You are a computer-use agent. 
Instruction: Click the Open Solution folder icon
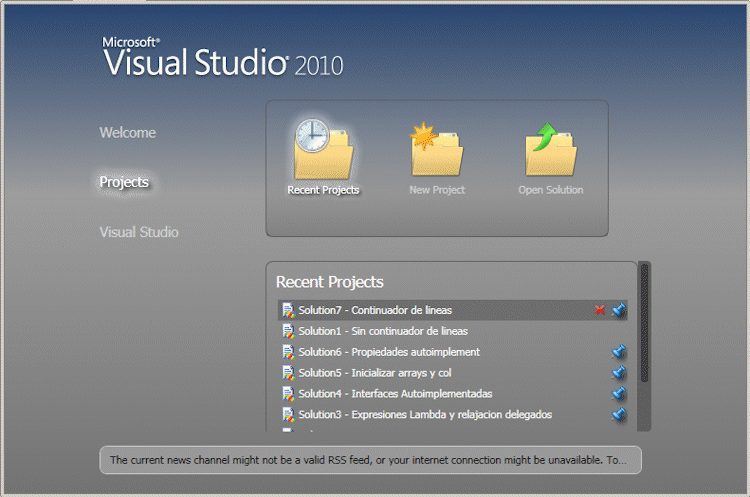551,150
